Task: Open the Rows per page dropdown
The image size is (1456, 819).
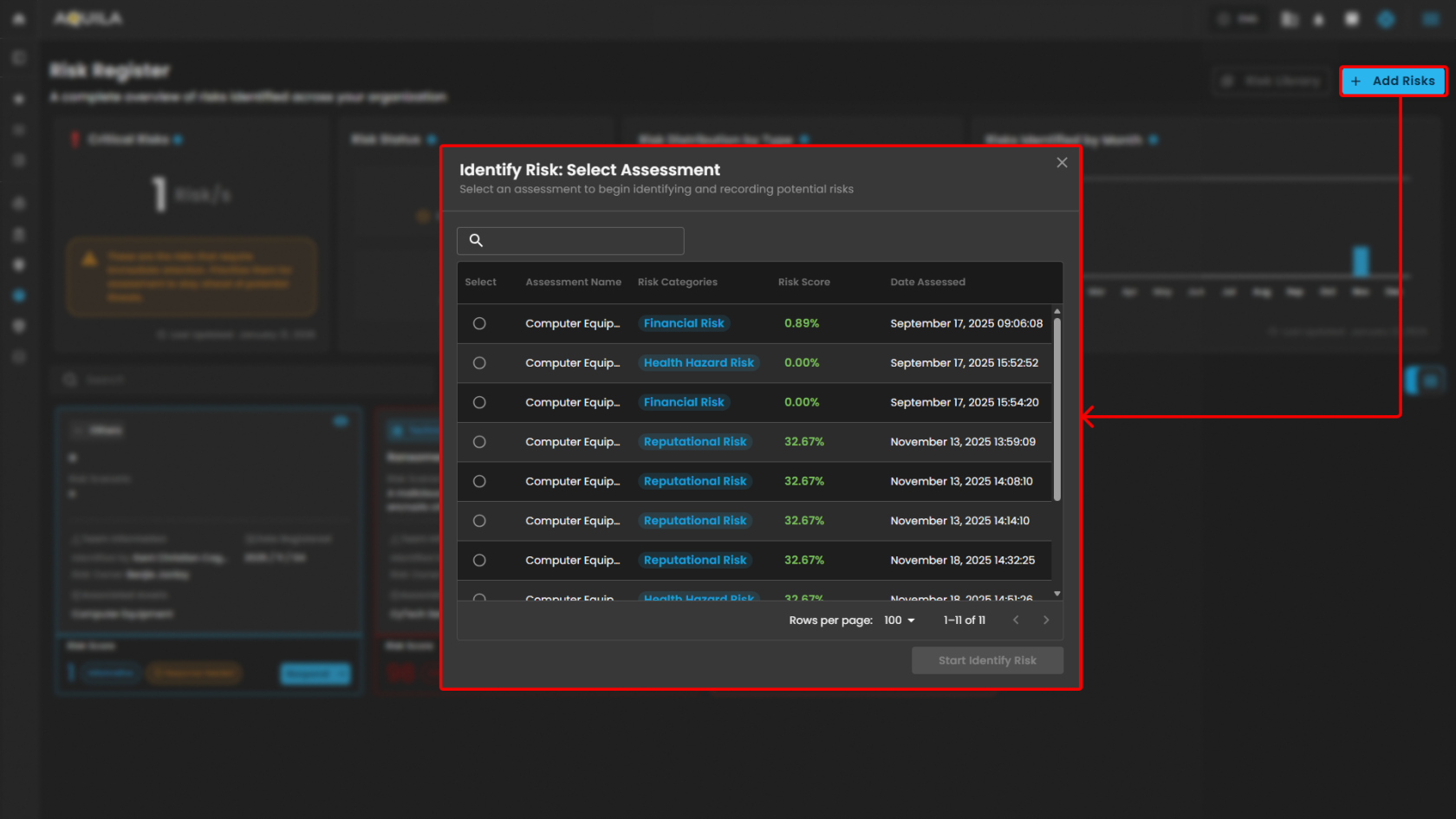Action: point(899,621)
